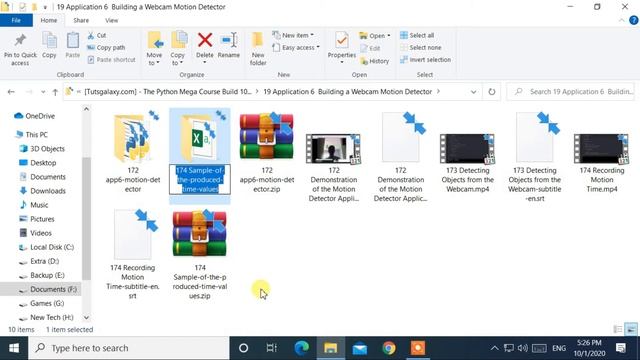Select 174 Sample-of-the-produced-time-values.zip
Viewport: 640px width, 360px height.
point(200,255)
